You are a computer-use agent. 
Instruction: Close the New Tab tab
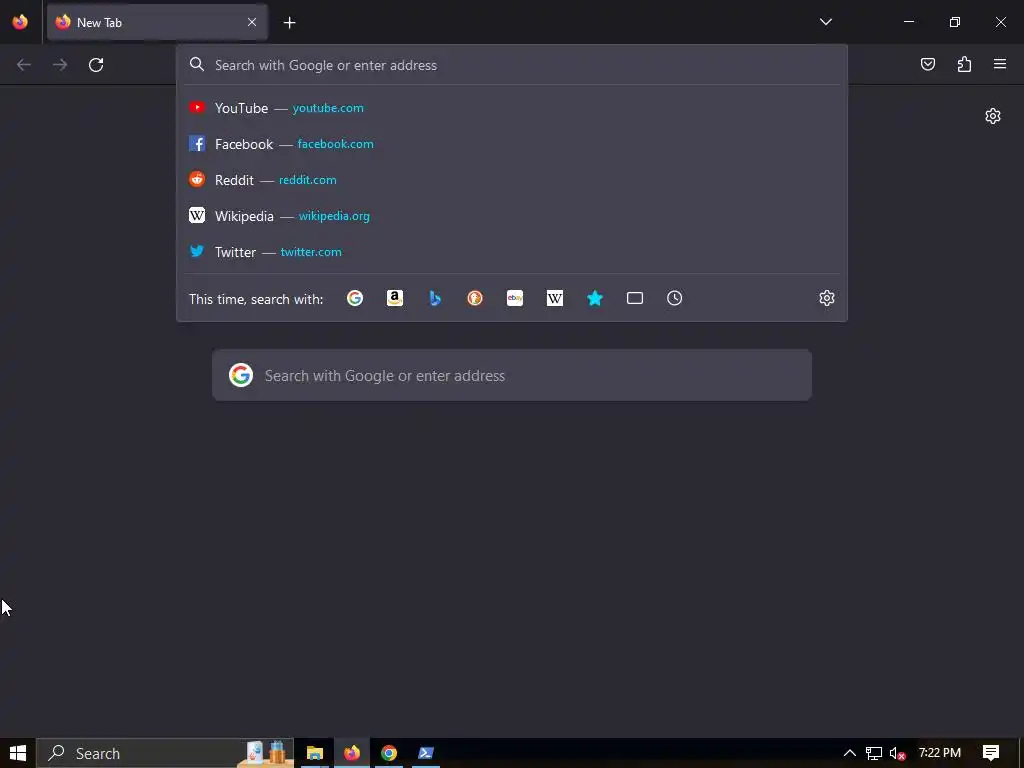(x=252, y=22)
